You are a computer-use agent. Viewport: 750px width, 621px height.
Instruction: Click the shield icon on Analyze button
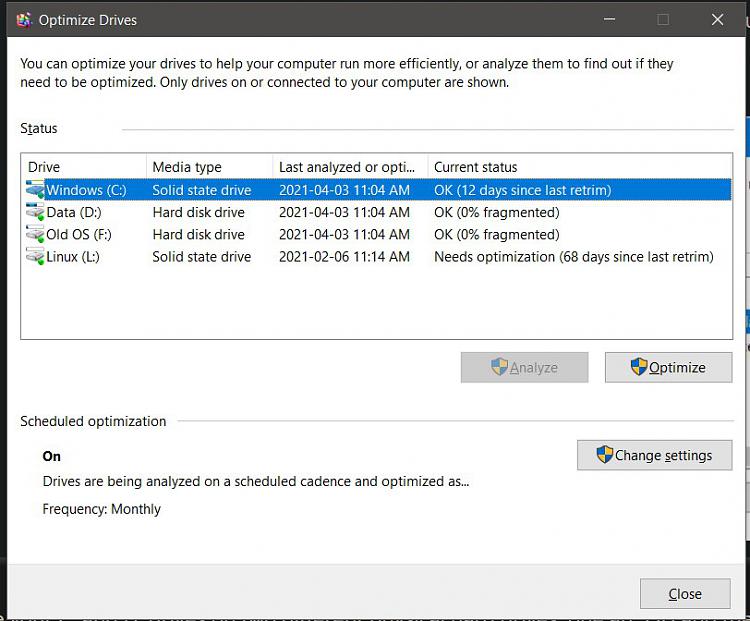499,367
